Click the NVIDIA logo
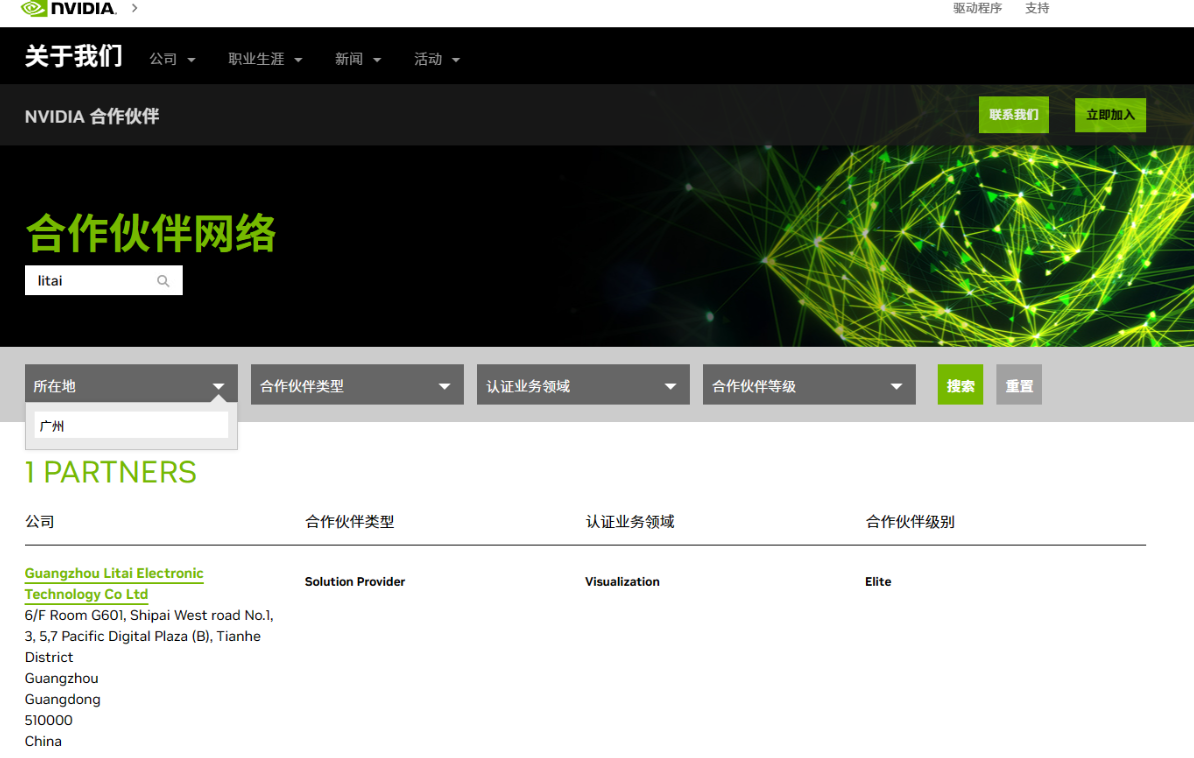The width and height of the screenshot is (1194, 758). (68, 9)
